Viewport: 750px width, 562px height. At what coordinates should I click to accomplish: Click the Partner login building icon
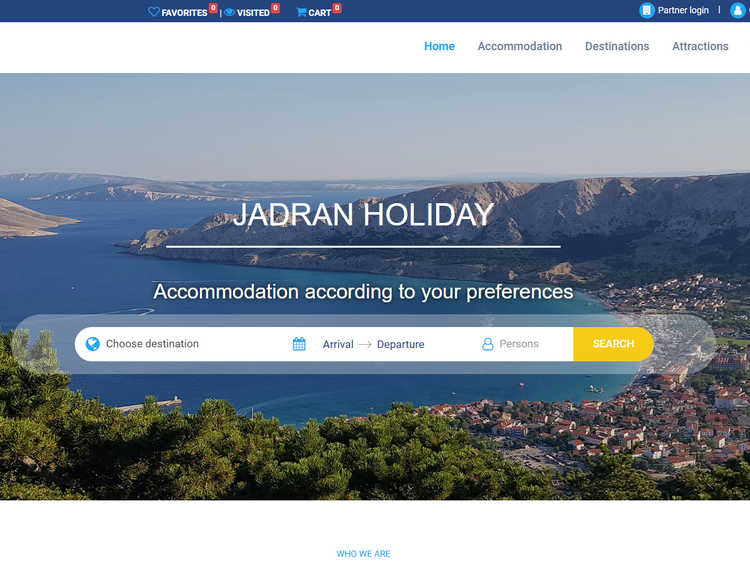click(x=647, y=10)
